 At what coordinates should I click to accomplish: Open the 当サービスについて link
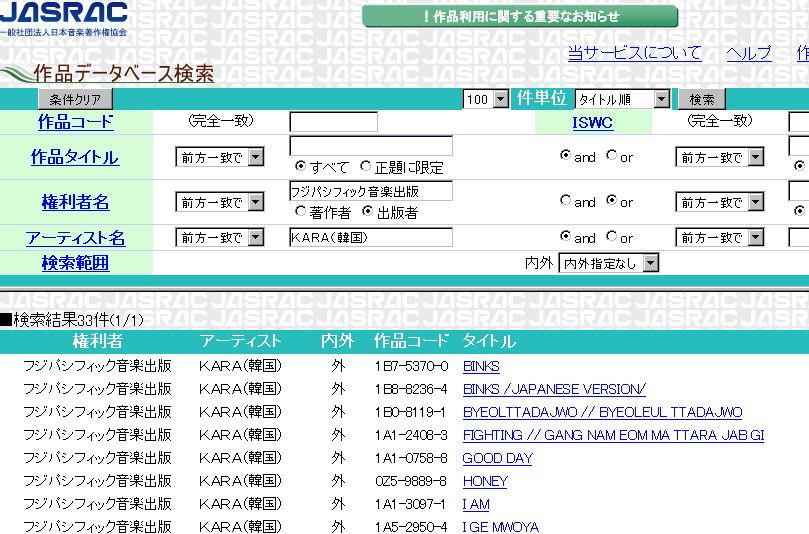[x=635, y=53]
